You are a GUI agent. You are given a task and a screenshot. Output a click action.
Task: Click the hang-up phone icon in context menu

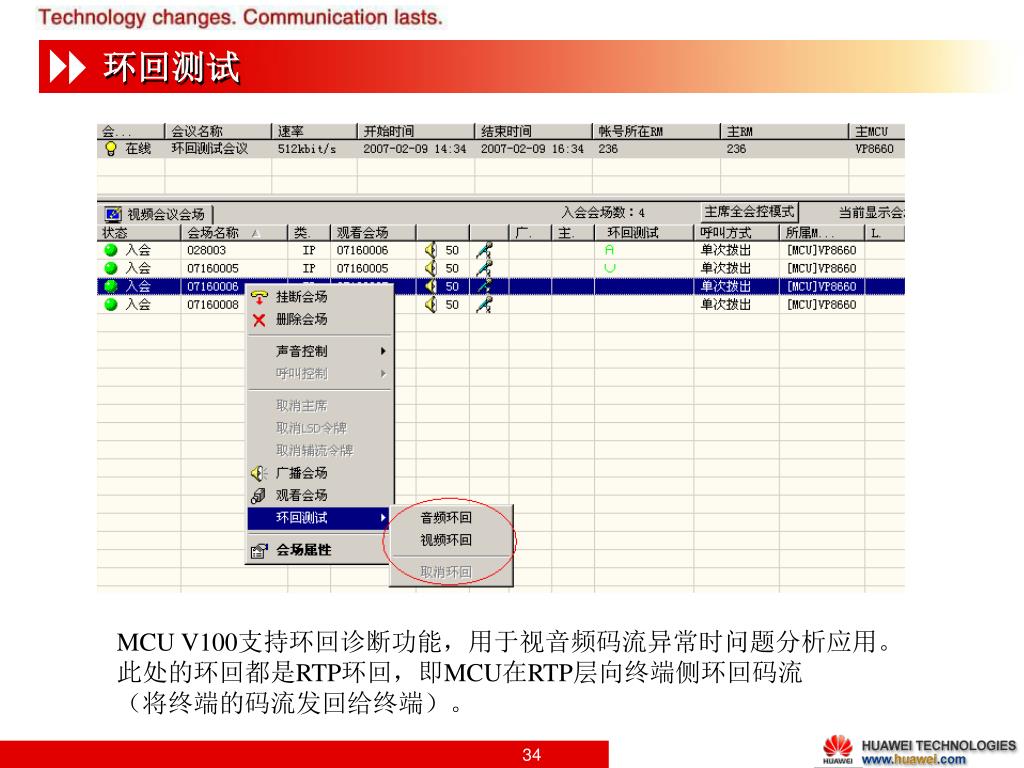pyautogui.click(x=259, y=297)
